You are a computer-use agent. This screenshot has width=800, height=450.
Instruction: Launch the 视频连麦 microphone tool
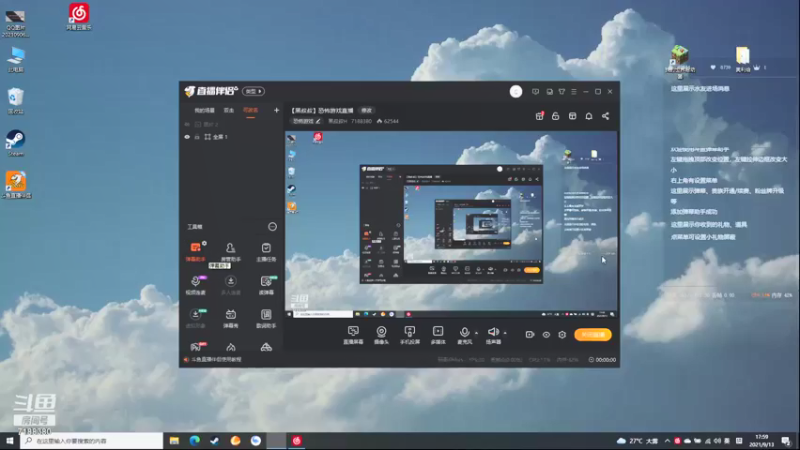195,285
